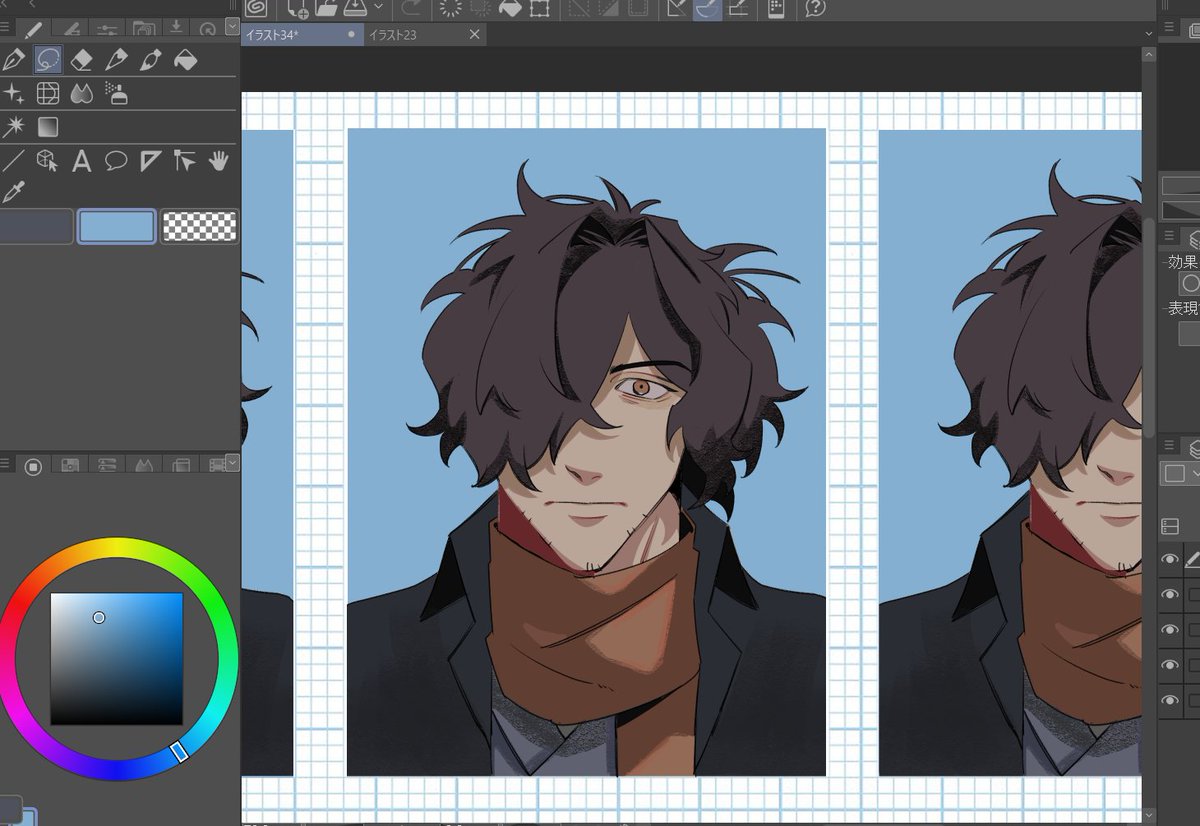The image size is (1200, 826).
Task: Select the Pencil tool
Action: tap(116, 60)
